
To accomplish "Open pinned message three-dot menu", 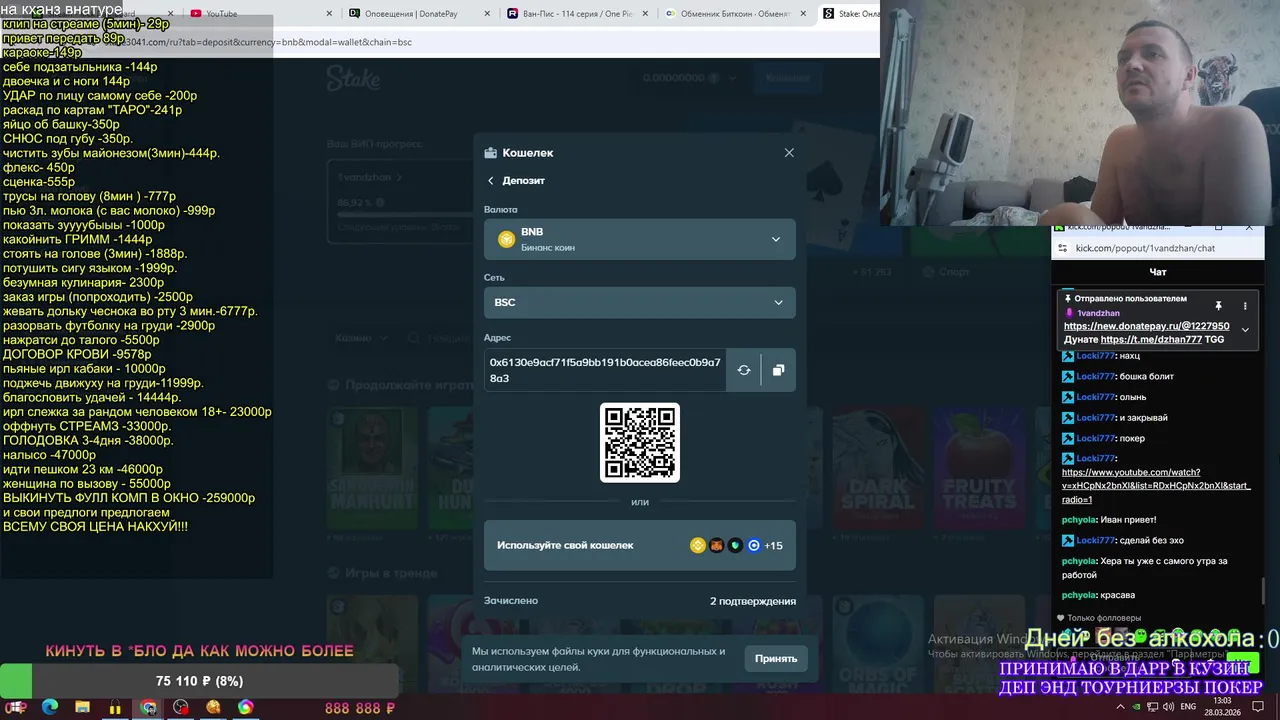I will [x=1245, y=306].
